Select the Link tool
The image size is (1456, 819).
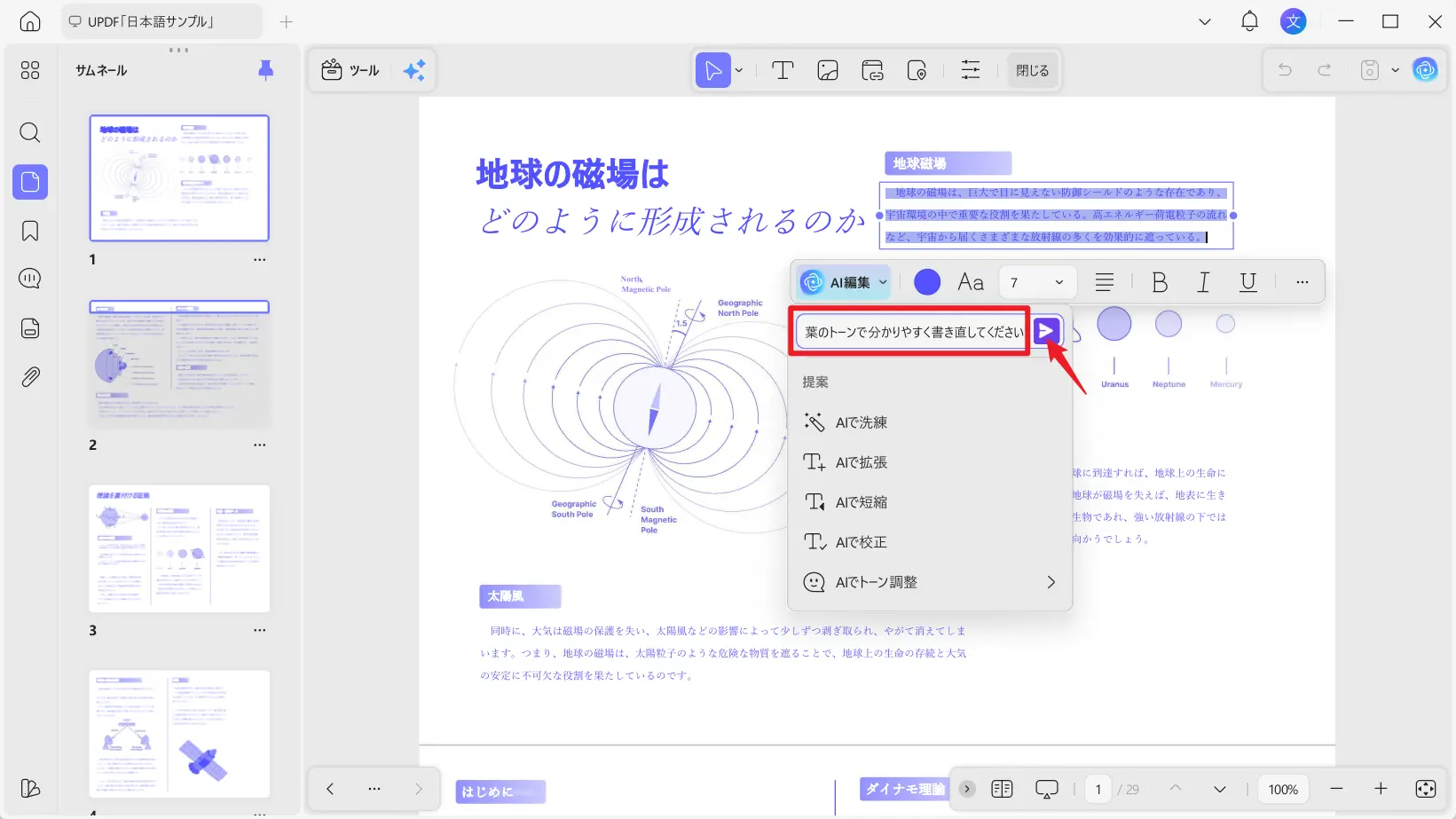[872, 70]
